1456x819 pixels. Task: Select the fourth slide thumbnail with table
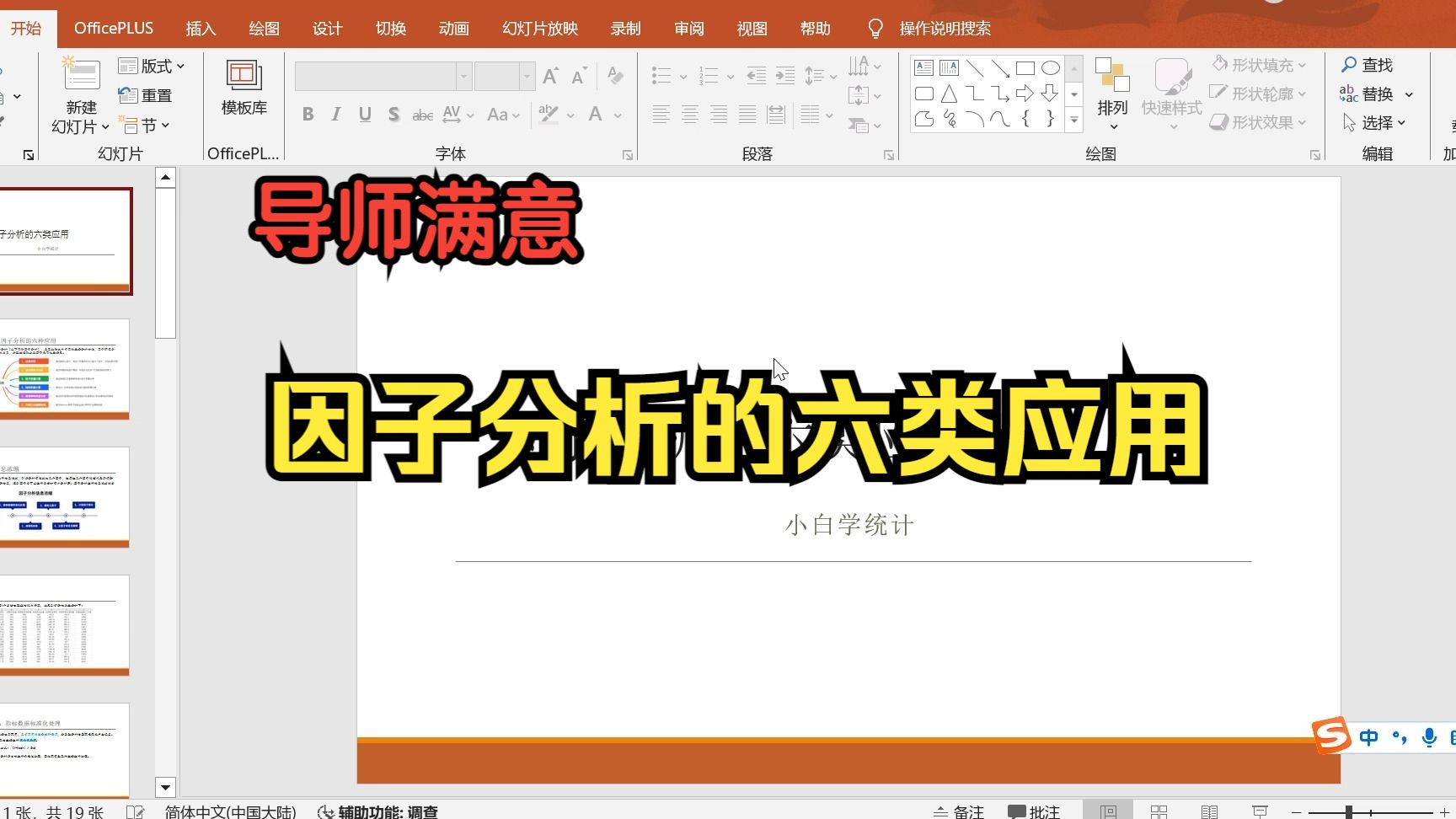click(x=65, y=625)
